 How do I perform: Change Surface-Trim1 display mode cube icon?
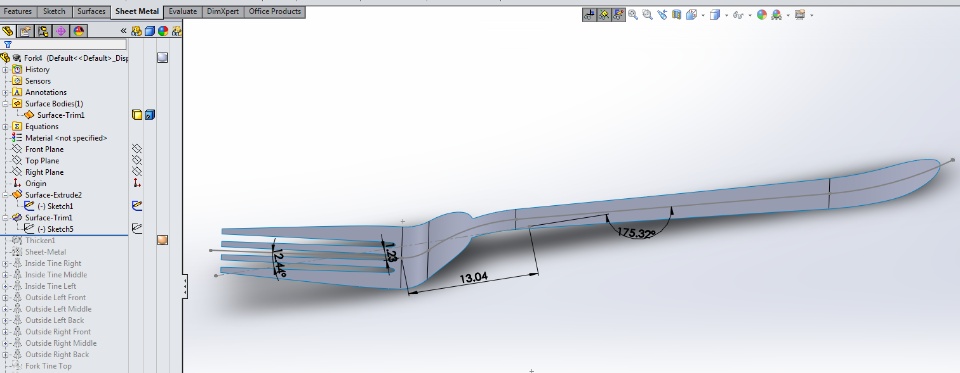point(149,115)
